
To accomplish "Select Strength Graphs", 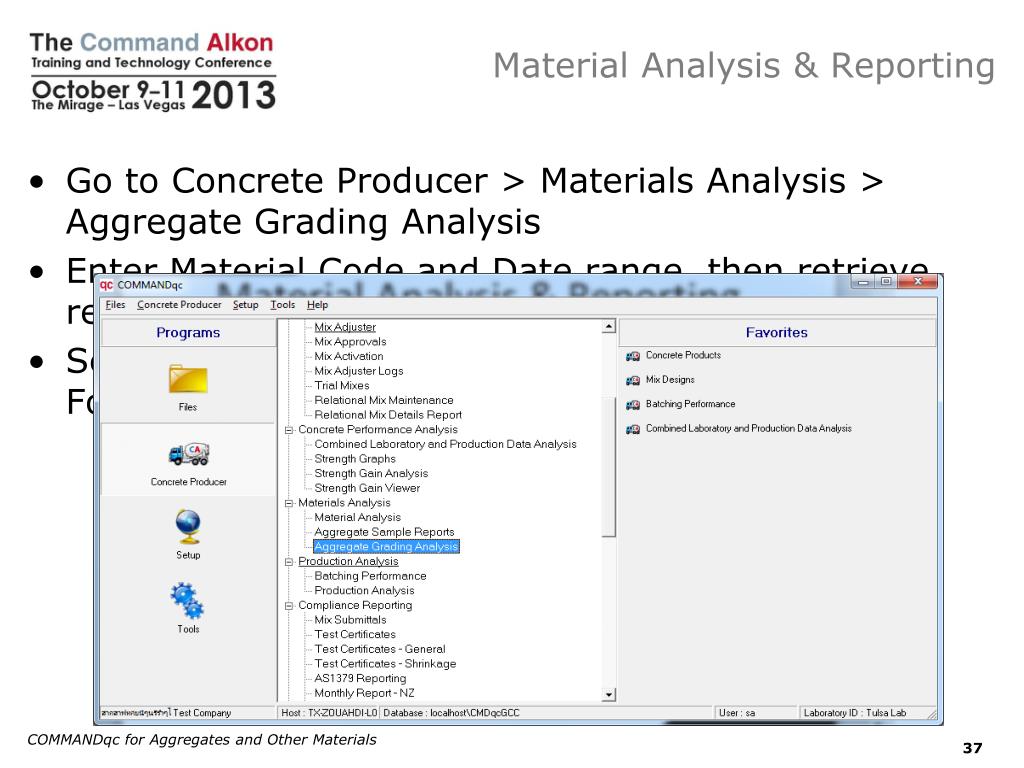I will 355,459.
